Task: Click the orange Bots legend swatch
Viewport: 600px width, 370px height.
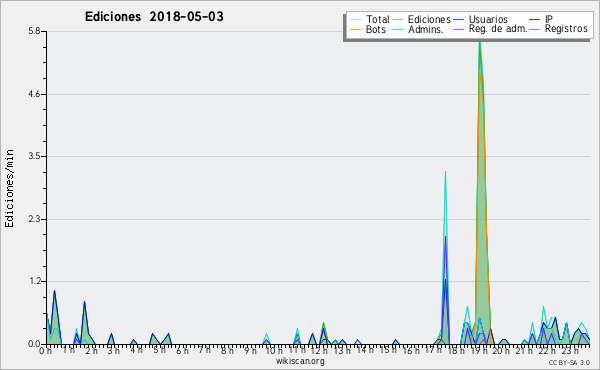Action: click(355, 29)
